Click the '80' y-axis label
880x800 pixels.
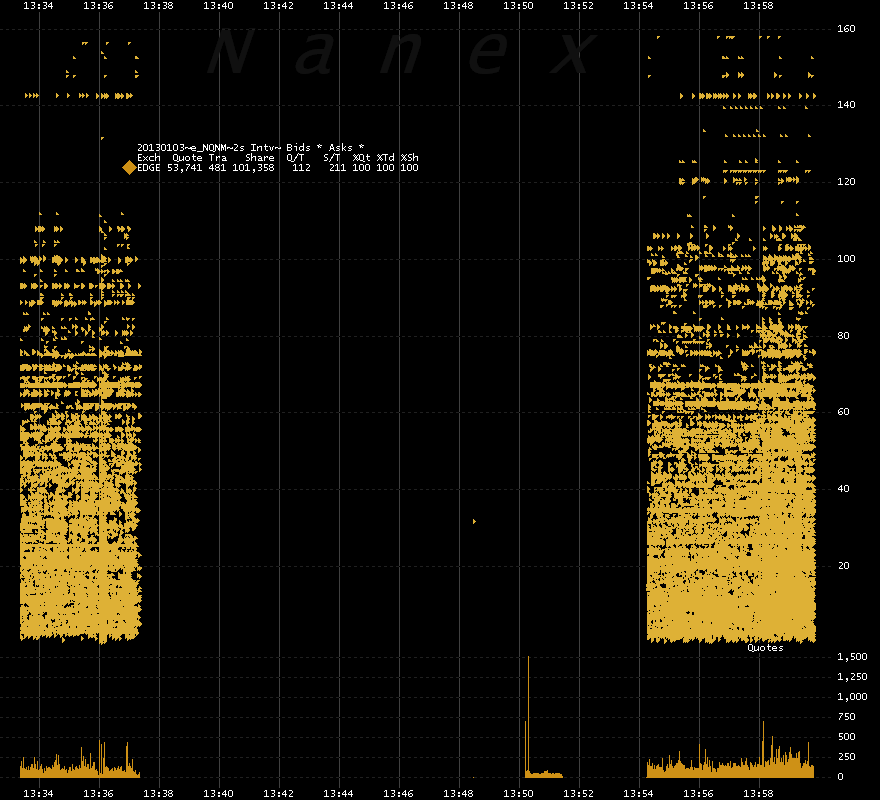pyautogui.click(x=844, y=335)
